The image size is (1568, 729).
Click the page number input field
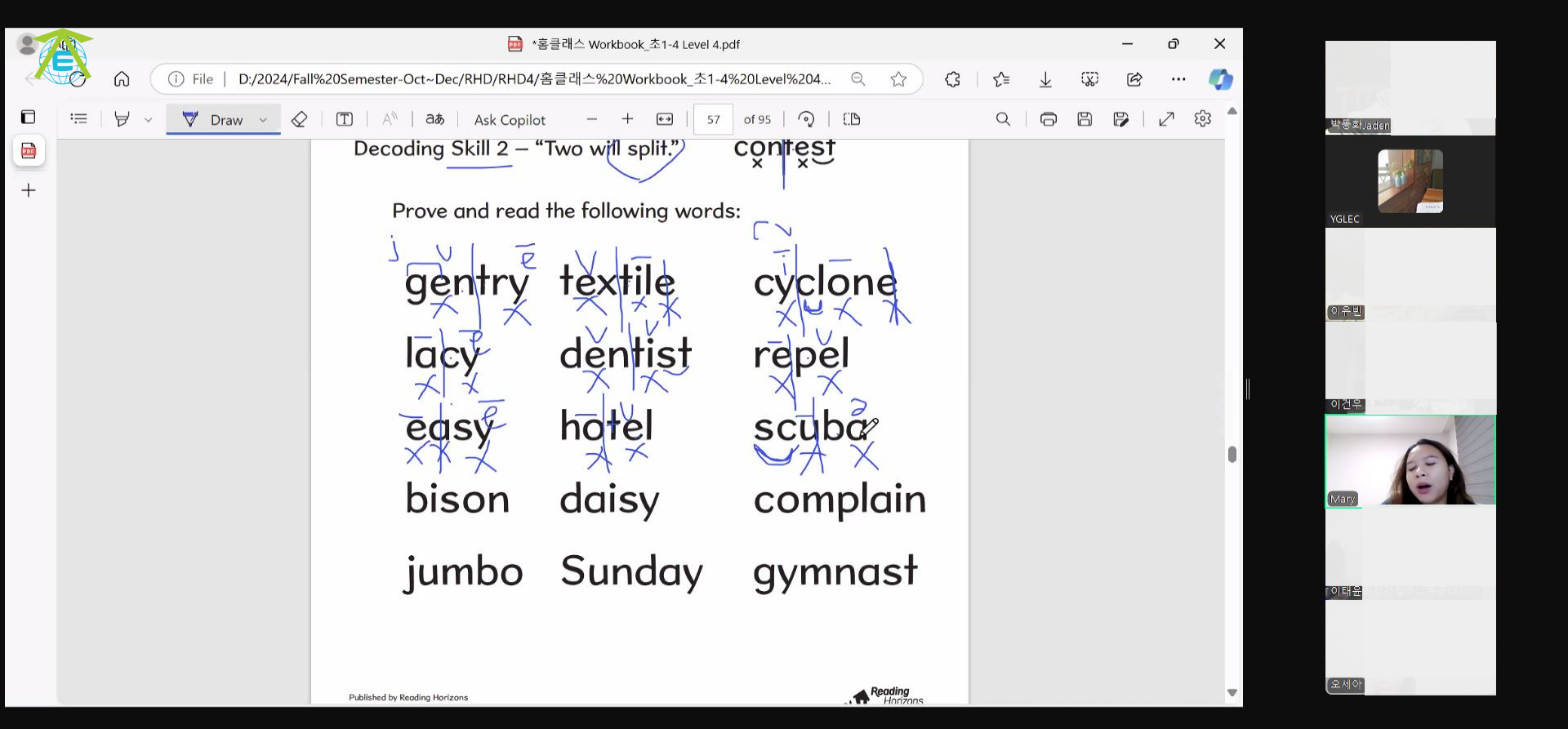tap(713, 120)
